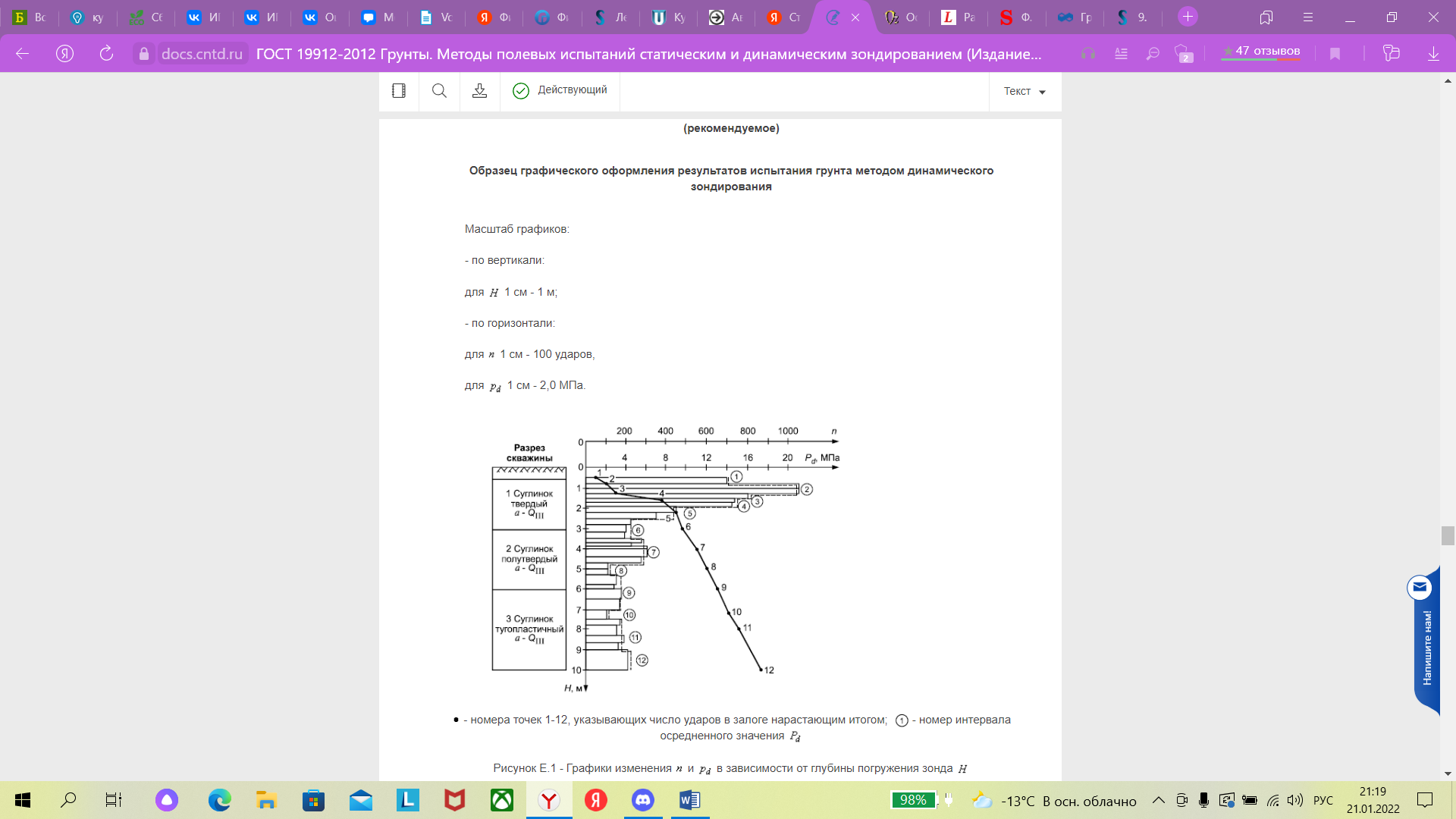Click the docs.cntd.ru domain in the address bar

[x=202, y=54]
